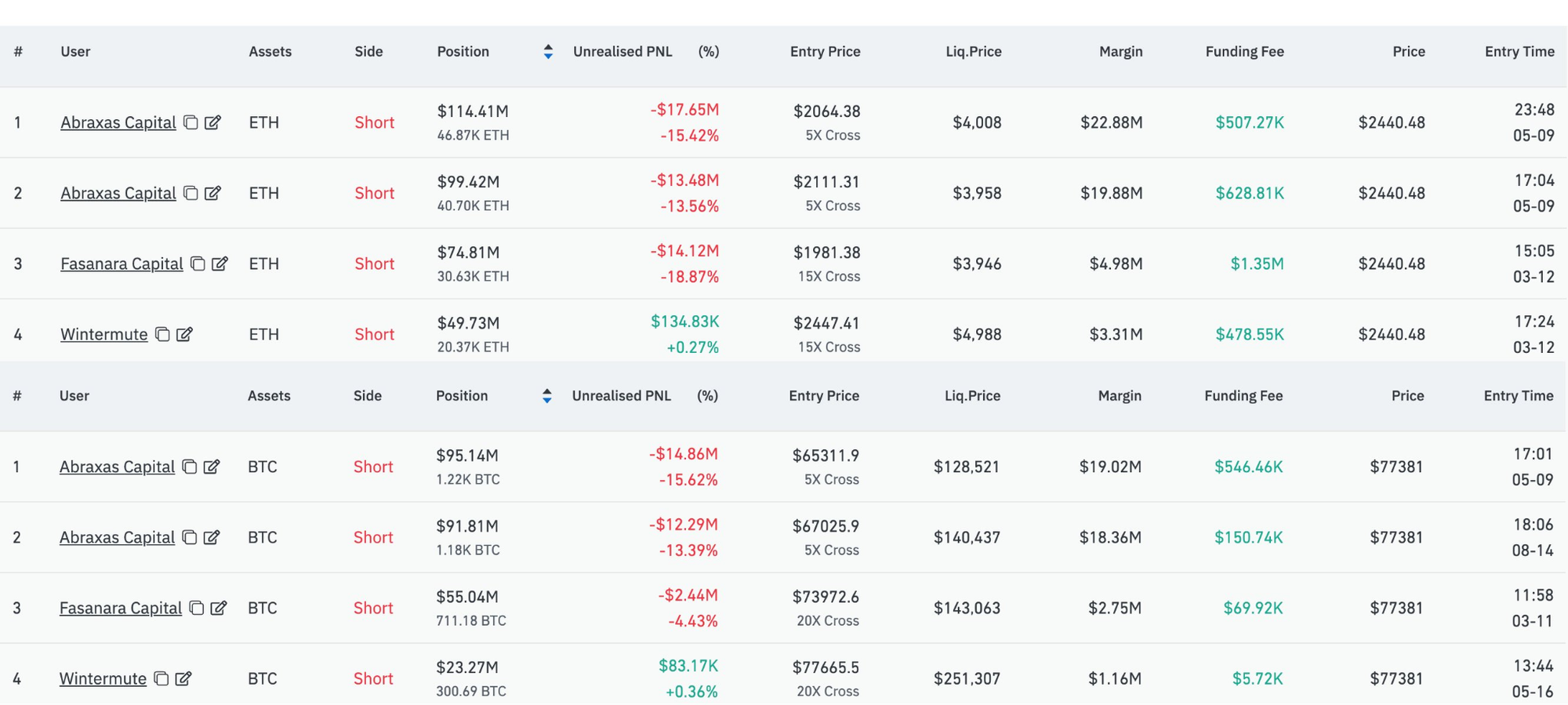Select entry price $2447.41

tap(827, 323)
